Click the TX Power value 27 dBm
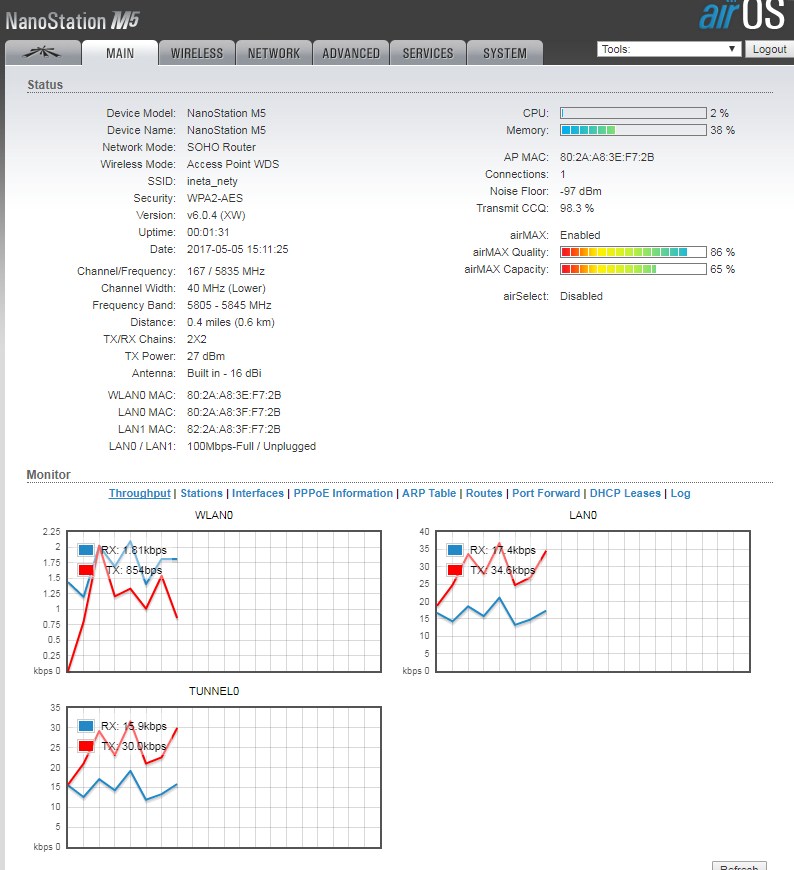The image size is (794, 870). pyautogui.click(x=206, y=356)
